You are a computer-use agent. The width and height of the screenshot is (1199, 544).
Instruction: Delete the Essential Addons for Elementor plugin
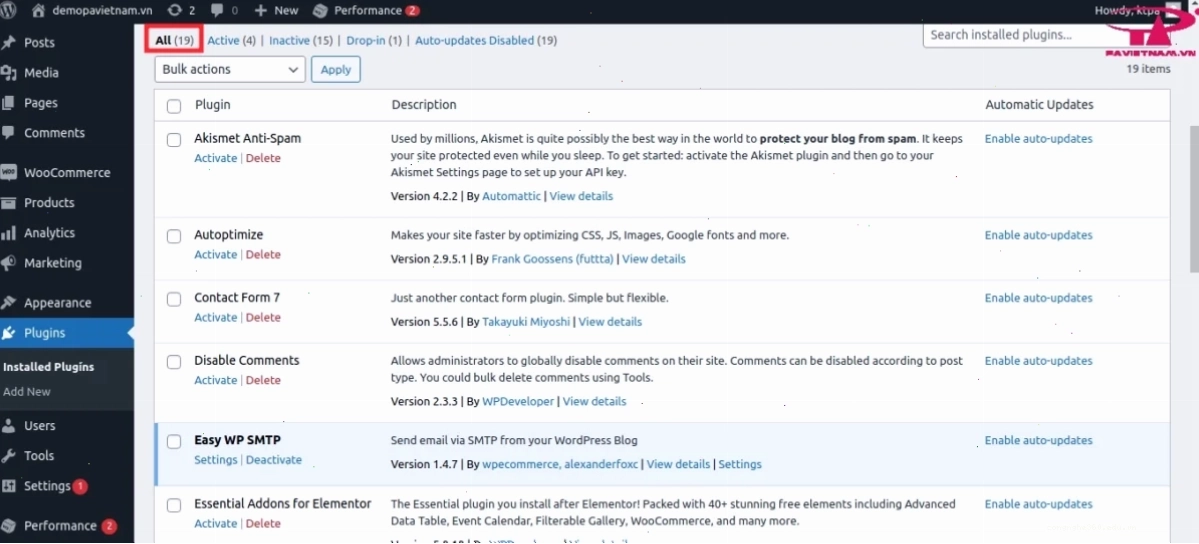coord(263,523)
